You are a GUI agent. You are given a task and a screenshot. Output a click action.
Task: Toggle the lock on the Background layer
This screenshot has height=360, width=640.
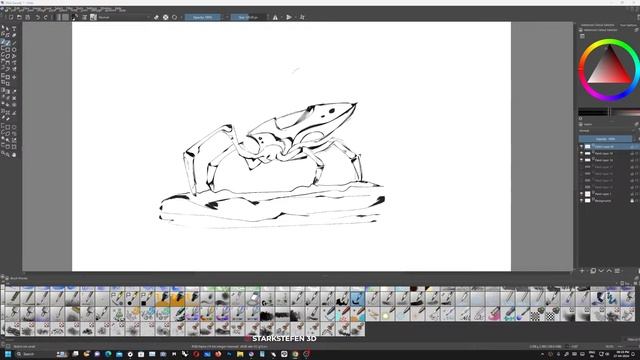pyautogui.click(x=632, y=200)
